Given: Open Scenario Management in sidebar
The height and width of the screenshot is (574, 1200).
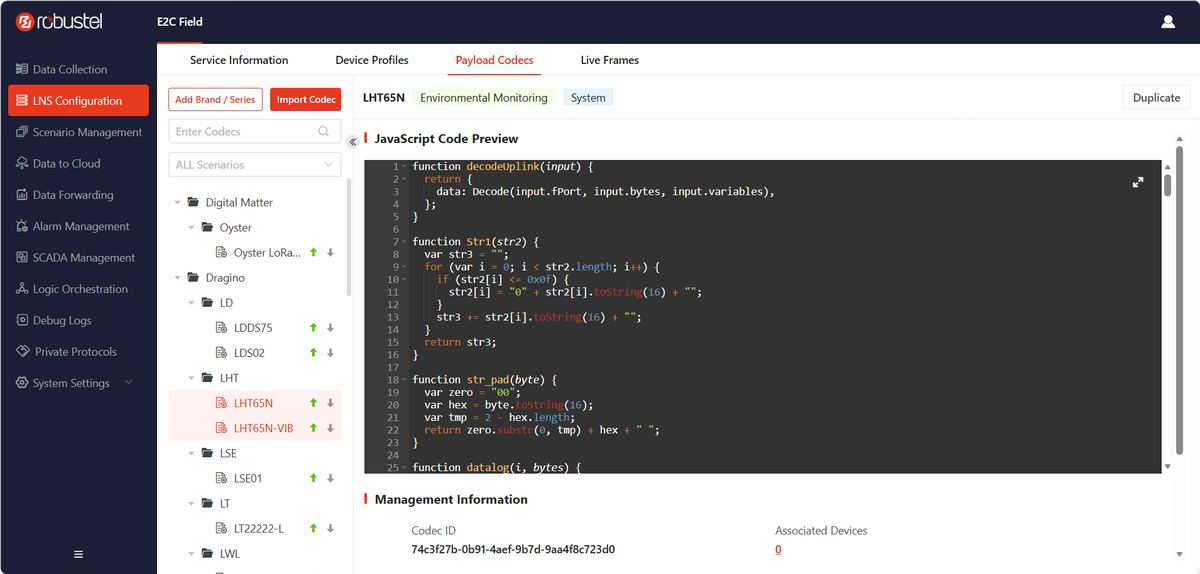Looking at the screenshot, I should coord(78,132).
